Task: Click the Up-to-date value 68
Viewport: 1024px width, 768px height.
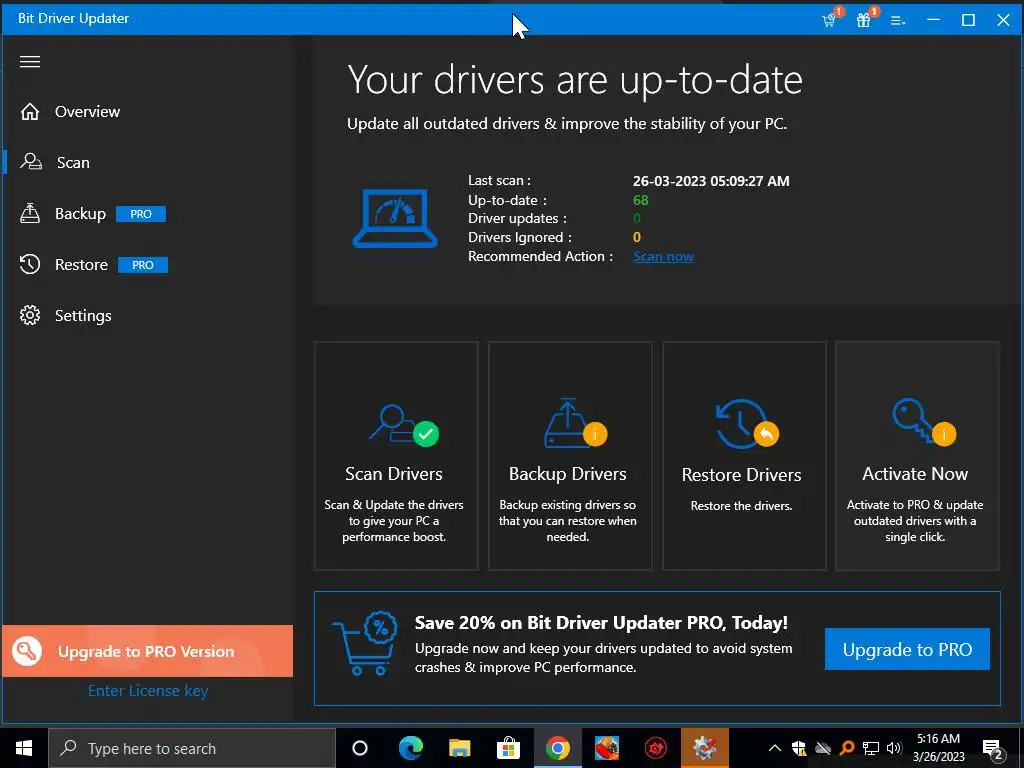Action: [641, 200]
